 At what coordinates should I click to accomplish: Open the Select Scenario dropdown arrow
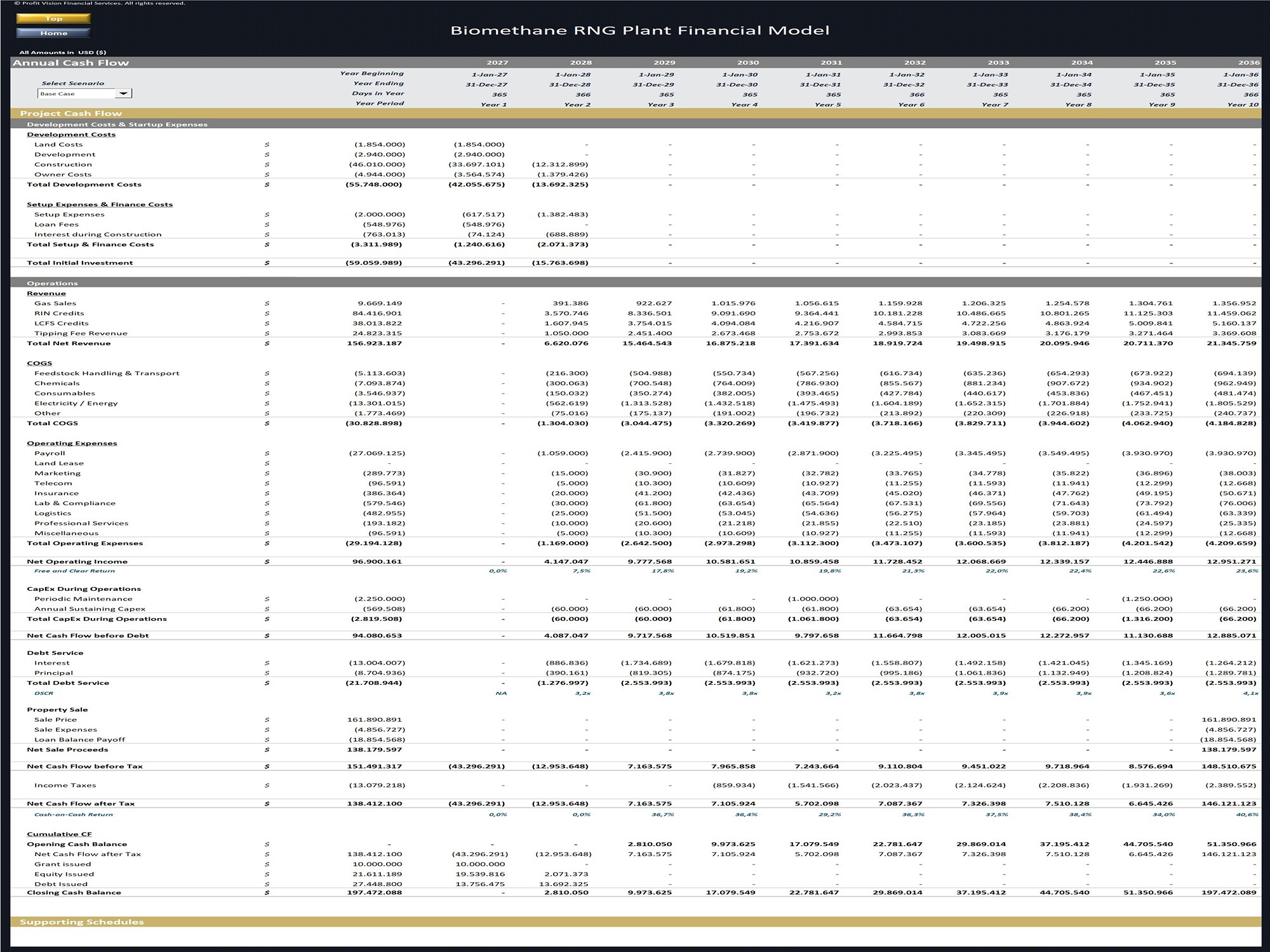click(x=124, y=94)
